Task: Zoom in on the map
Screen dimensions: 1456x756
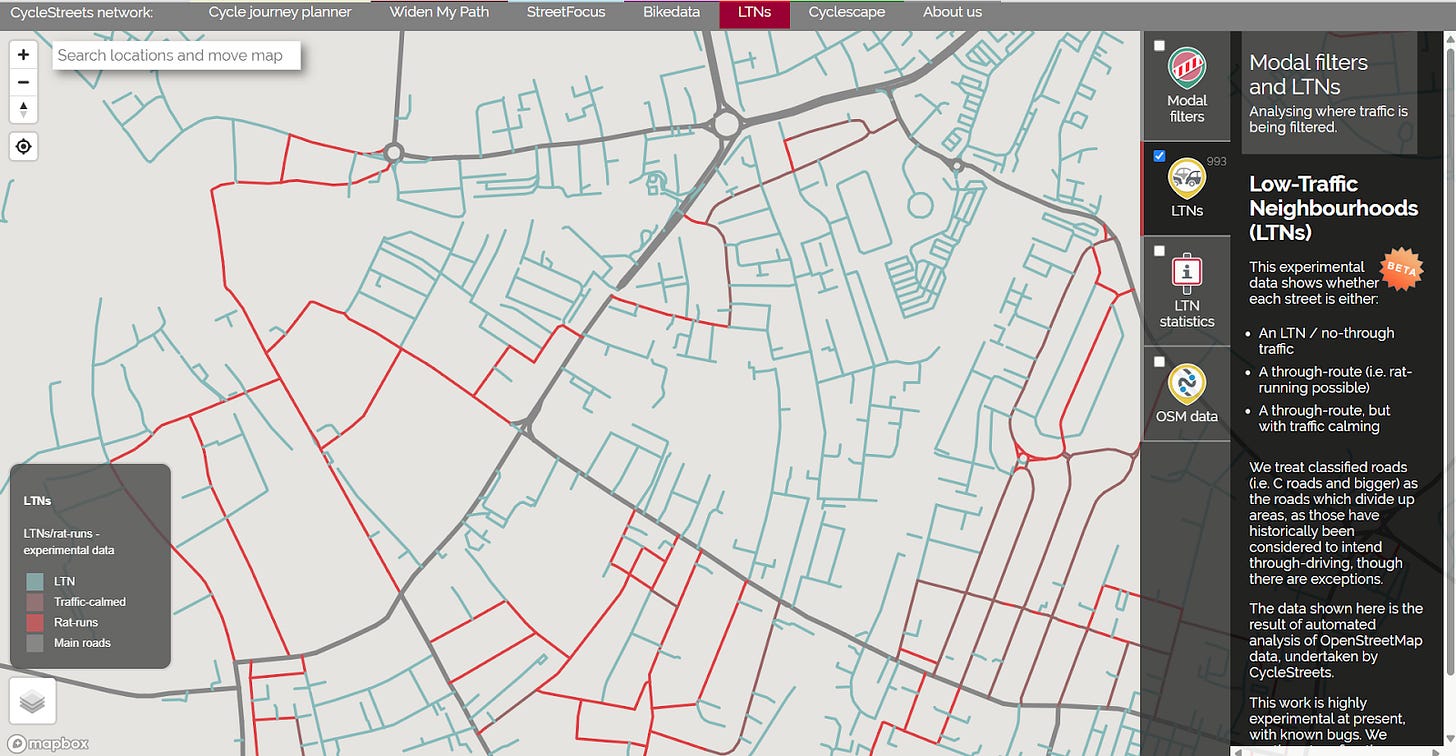Action: (x=23, y=55)
